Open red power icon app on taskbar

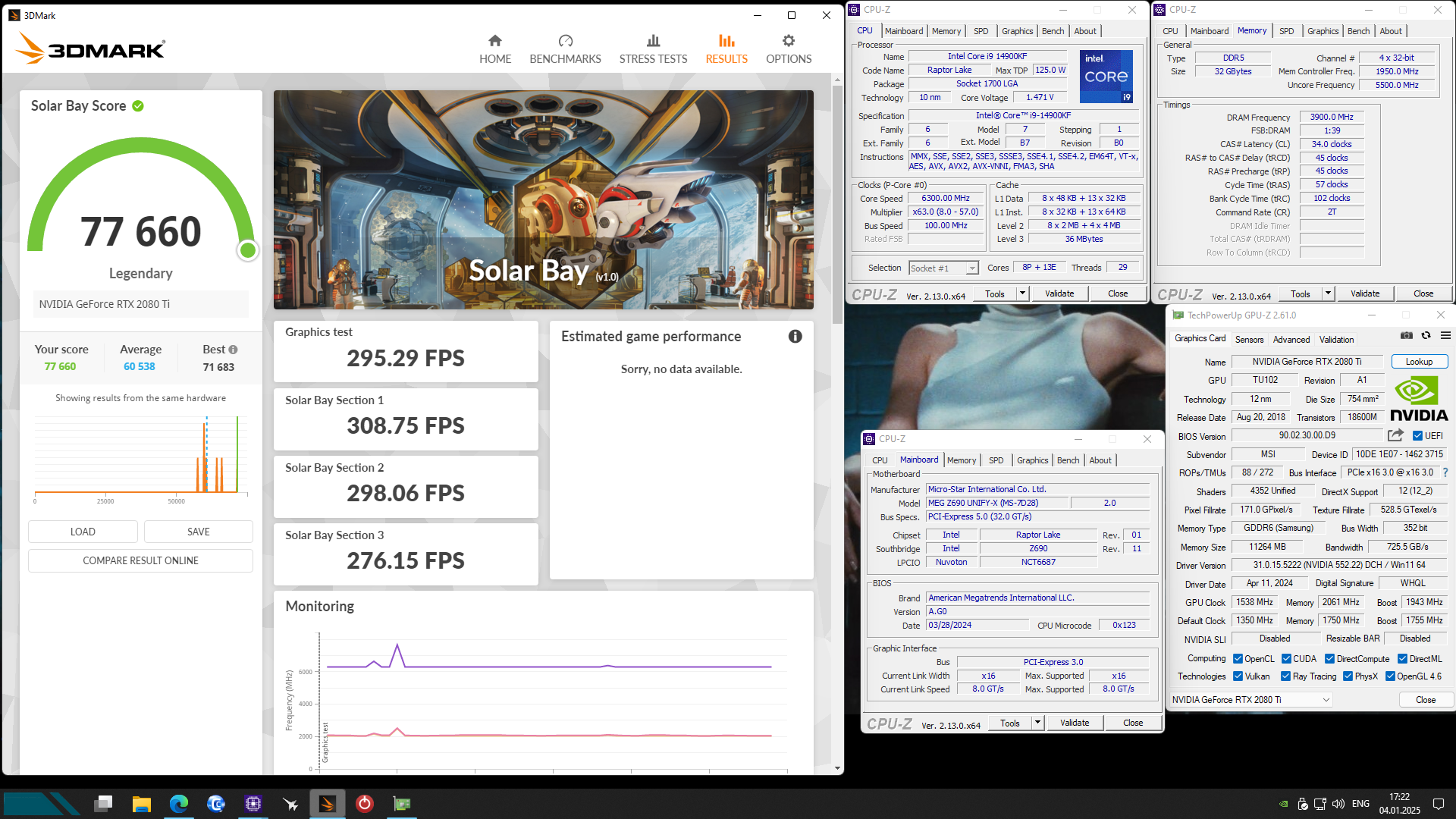365,803
